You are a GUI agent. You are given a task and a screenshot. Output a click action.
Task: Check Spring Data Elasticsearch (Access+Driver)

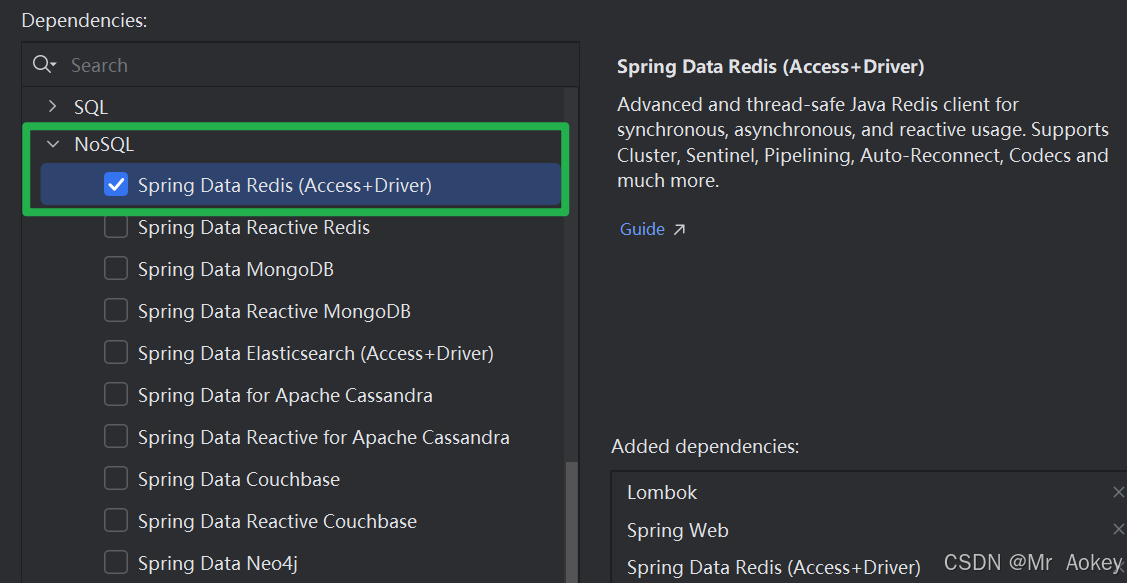(x=116, y=353)
